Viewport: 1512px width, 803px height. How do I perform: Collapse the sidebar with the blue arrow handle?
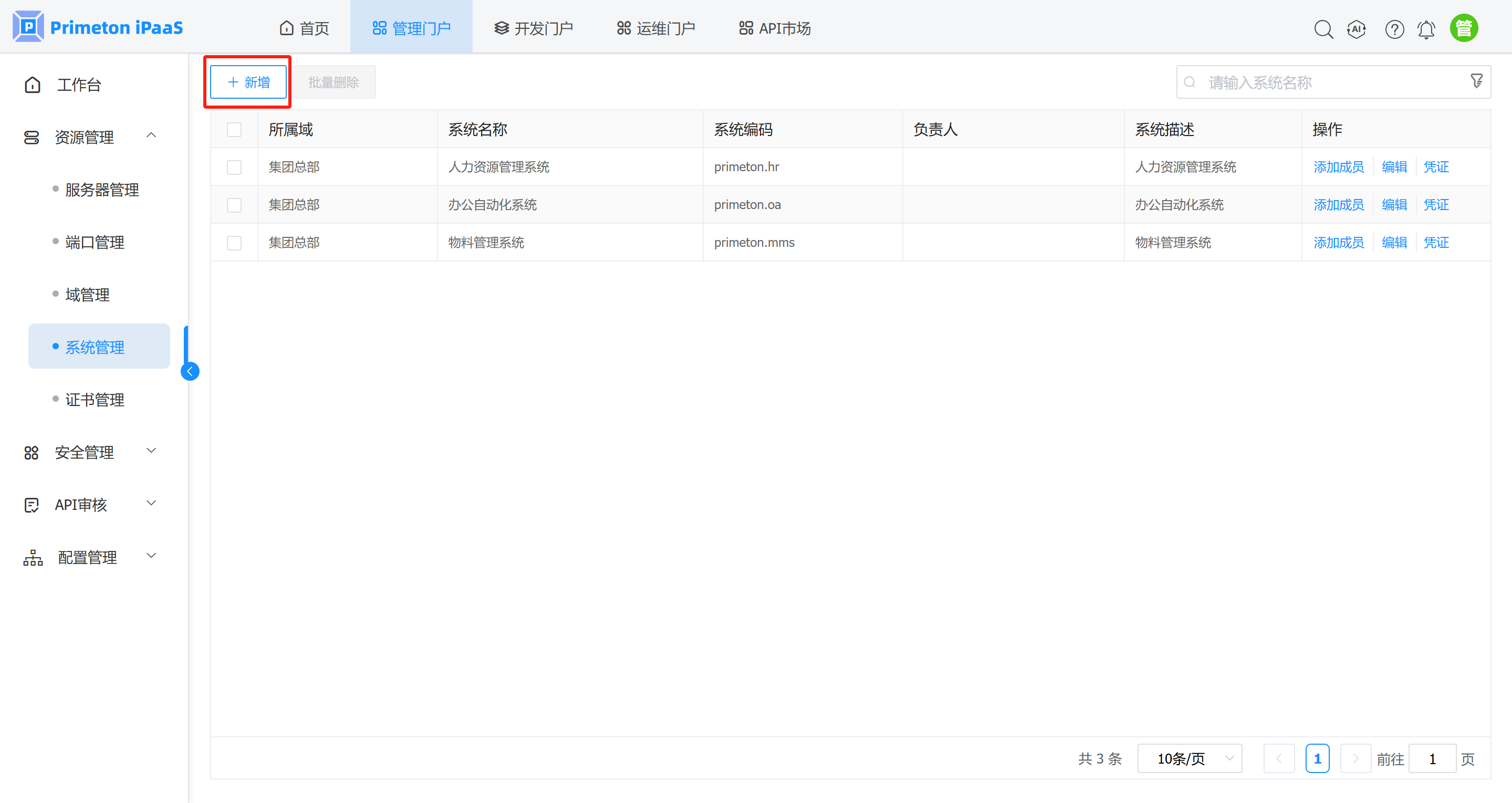(190, 371)
